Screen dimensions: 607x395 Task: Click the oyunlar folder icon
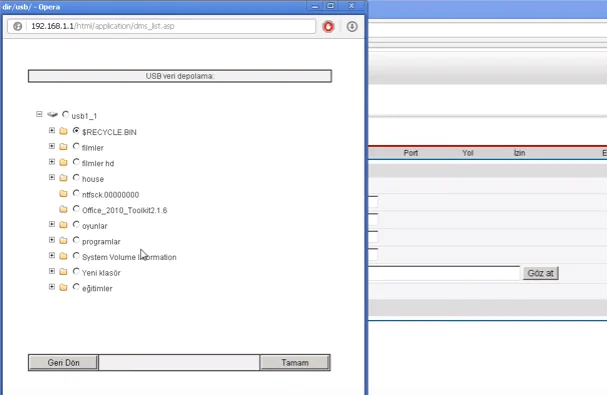[63, 225]
